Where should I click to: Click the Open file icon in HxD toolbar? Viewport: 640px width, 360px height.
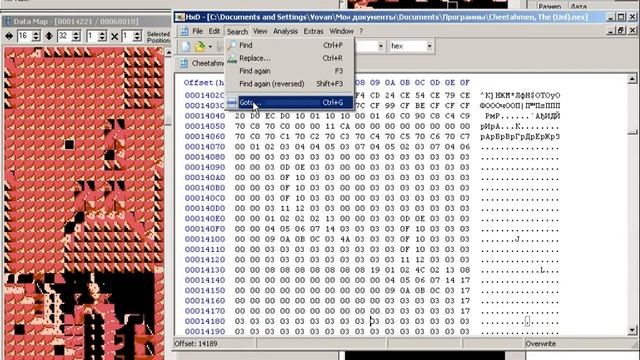(200, 46)
